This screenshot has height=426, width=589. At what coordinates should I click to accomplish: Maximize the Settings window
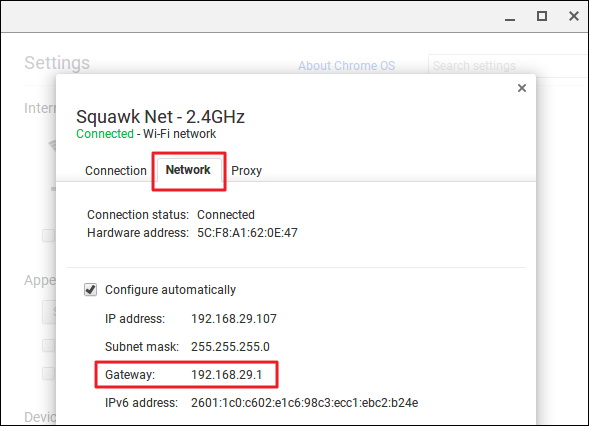click(x=542, y=16)
